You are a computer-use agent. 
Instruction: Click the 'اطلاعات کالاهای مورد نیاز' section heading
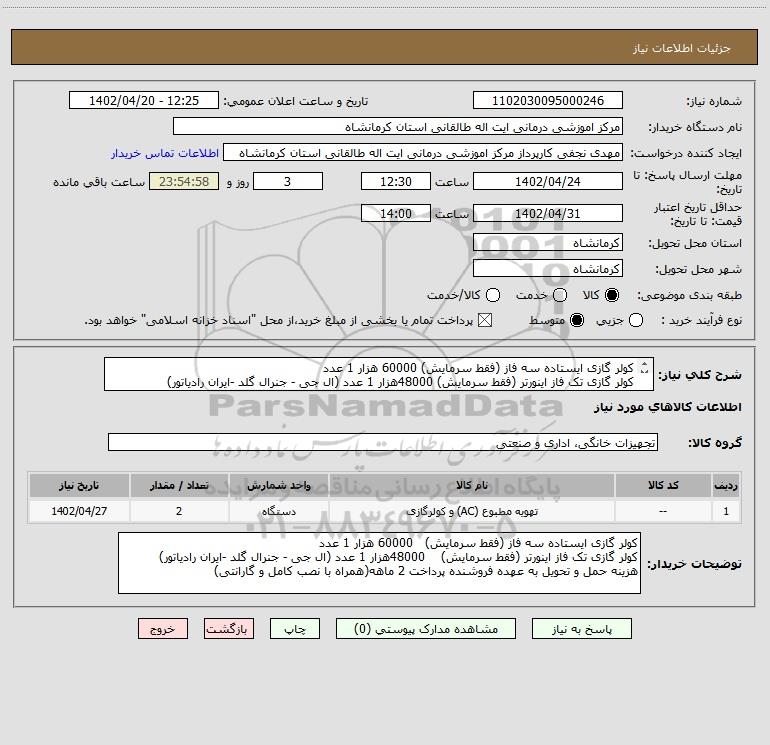[x=667, y=407]
